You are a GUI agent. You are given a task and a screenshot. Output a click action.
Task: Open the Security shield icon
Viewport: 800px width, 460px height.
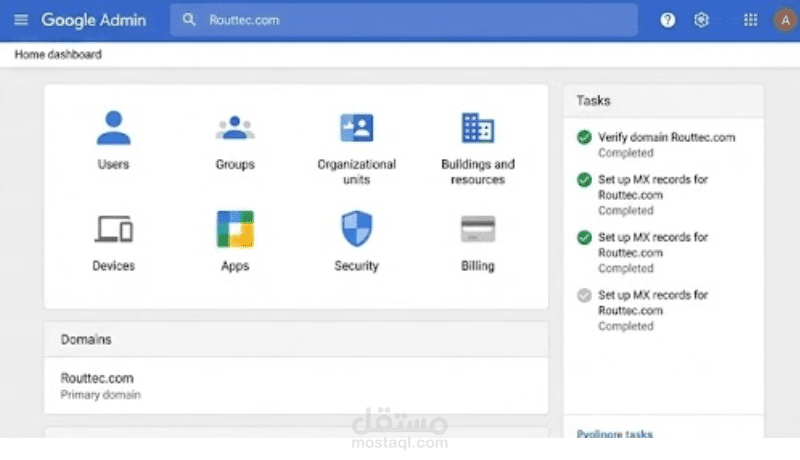(x=357, y=228)
